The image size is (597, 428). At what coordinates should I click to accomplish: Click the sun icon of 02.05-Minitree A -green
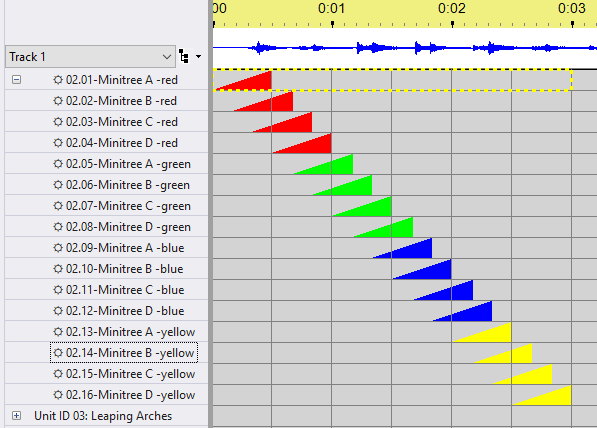click(58, 164)
